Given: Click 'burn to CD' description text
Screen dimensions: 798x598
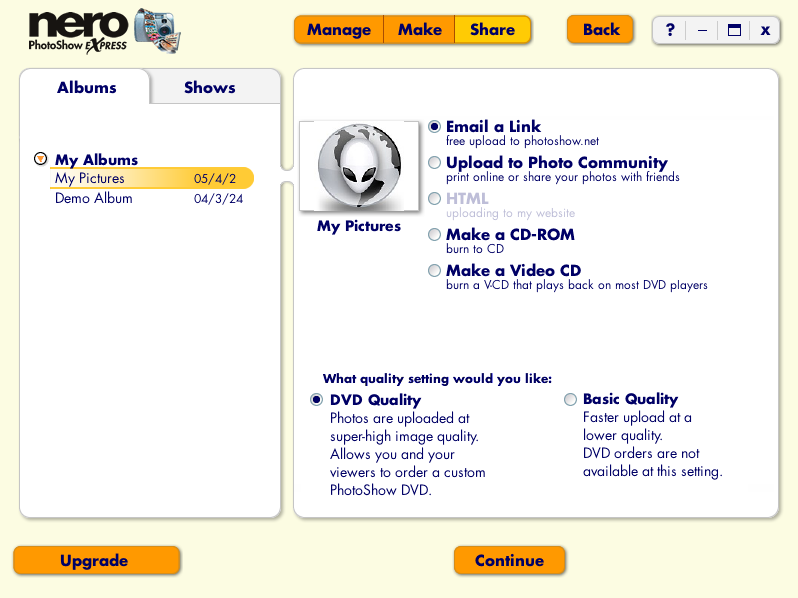Looking at the screenshot, I should tap(475, 249).
